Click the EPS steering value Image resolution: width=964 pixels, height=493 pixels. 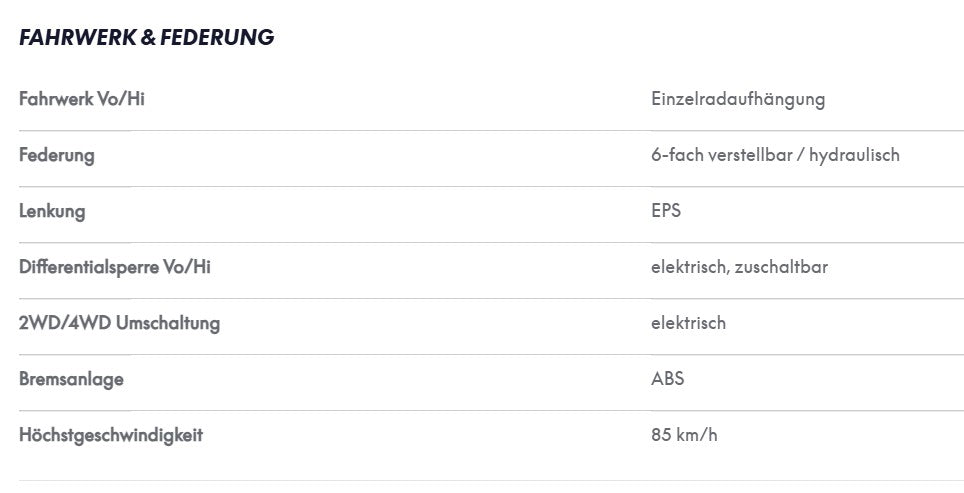click(666, 211)
